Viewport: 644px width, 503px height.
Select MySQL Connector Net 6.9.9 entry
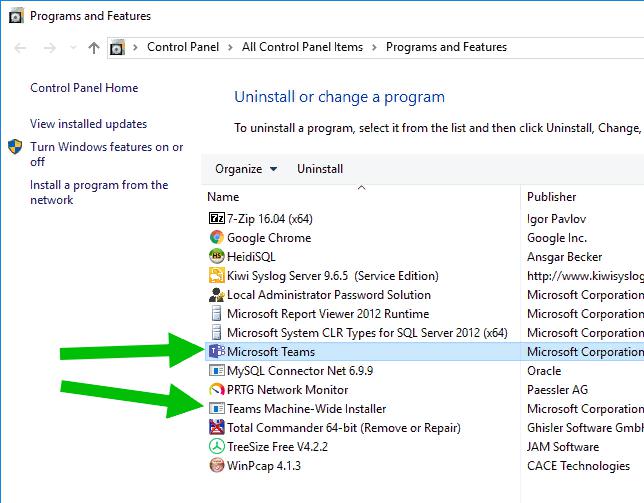(x=300, y=371)
